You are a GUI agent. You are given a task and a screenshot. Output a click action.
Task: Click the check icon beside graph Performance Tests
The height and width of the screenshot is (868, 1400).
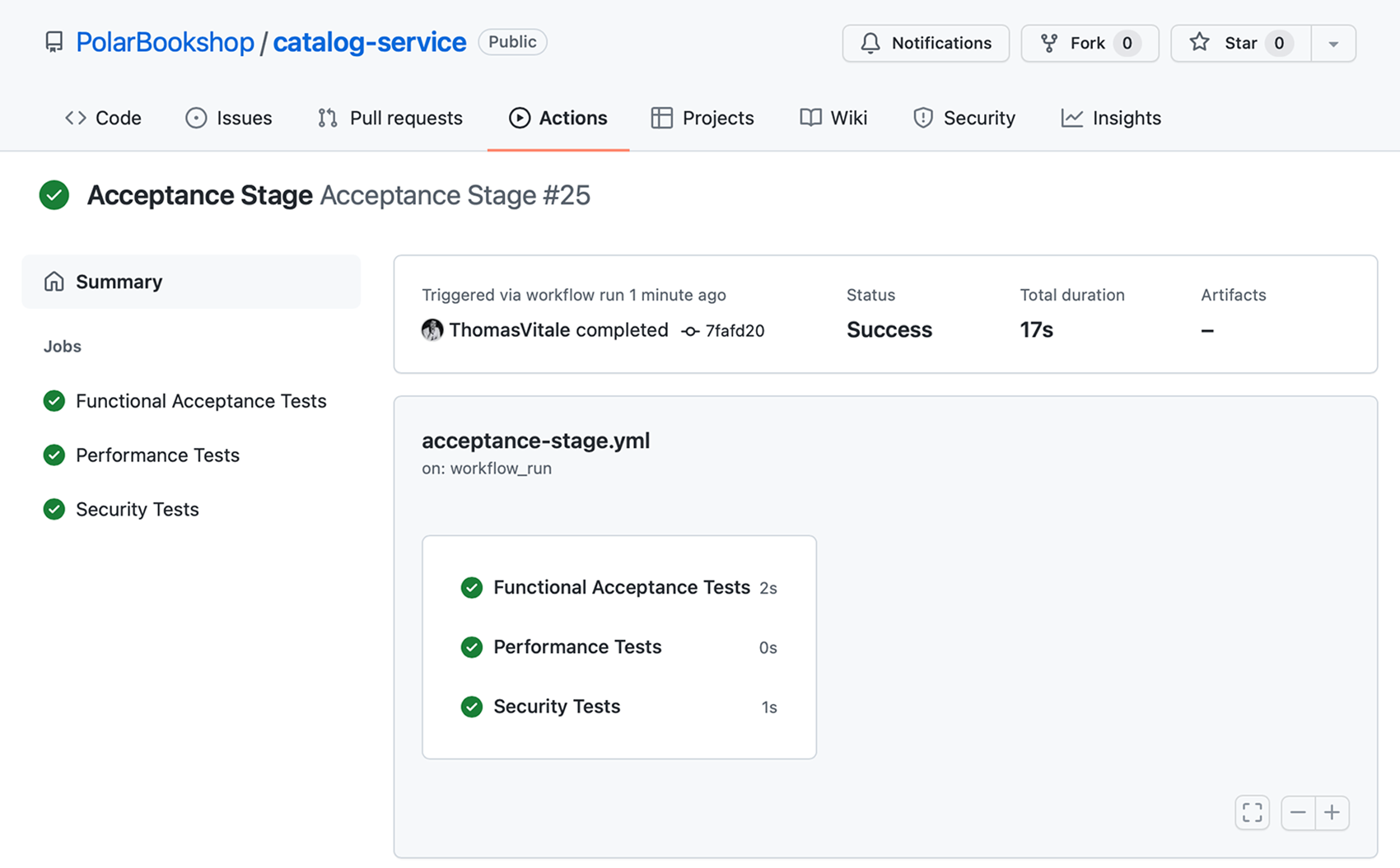coord(472,647)
